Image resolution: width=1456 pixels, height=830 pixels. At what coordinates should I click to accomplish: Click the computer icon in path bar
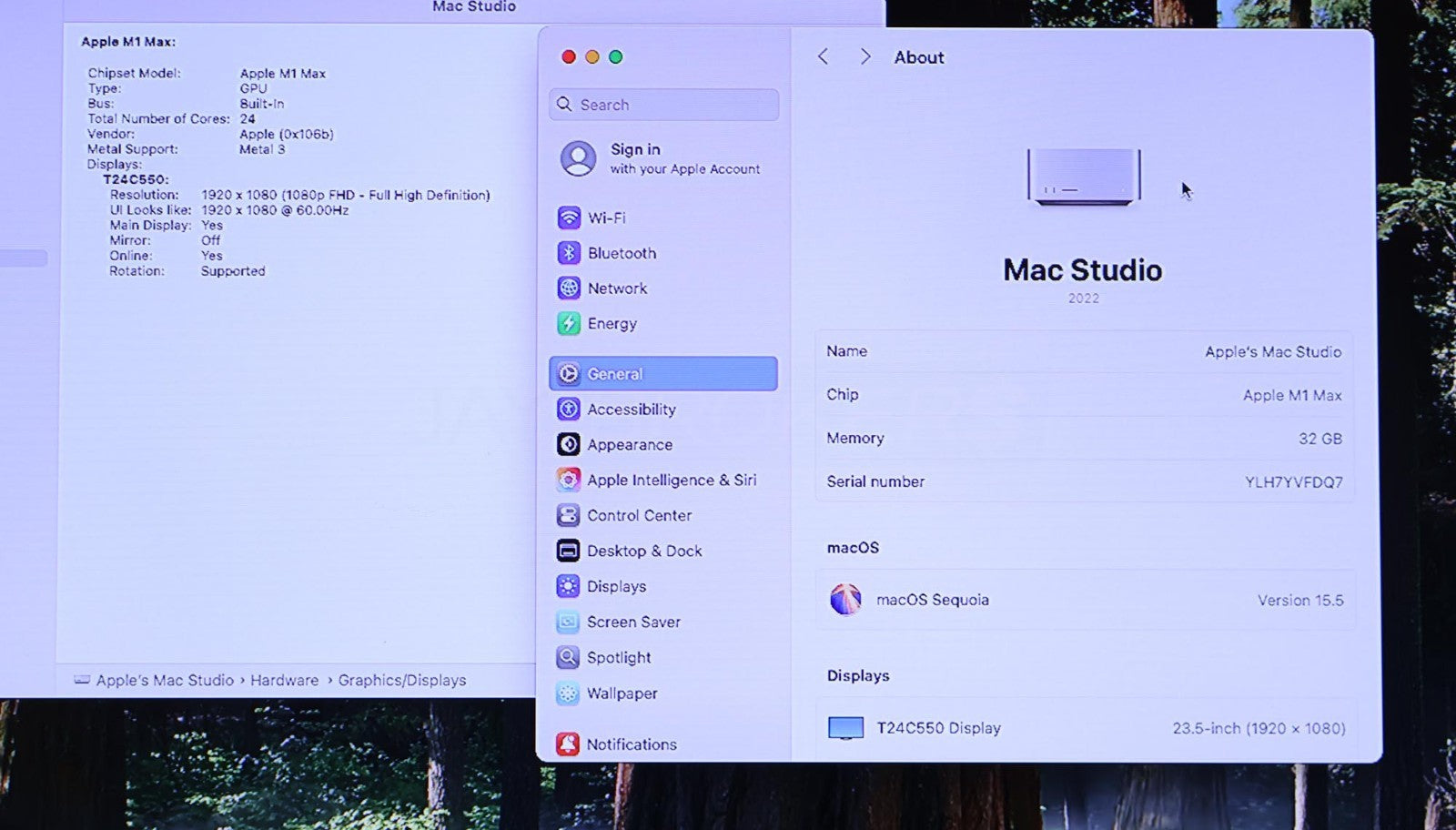pyautogui.click(x=82, y=680)
